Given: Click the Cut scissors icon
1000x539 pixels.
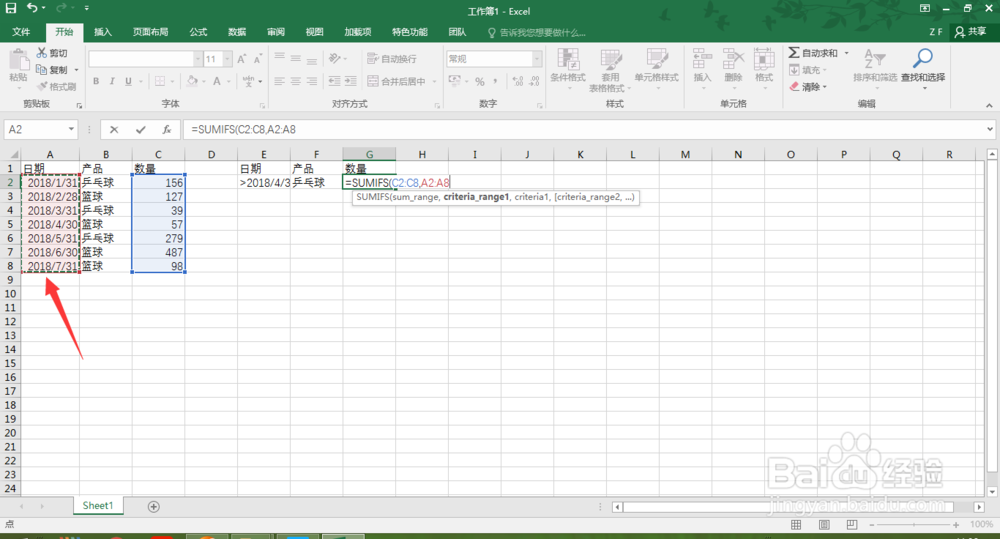Looking at the screenshot, I should [42, 53].
